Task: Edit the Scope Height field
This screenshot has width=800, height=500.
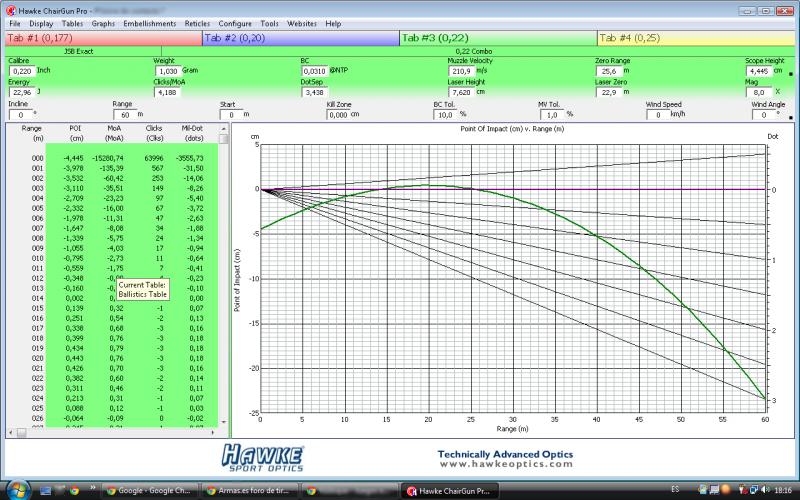Action: coord(758,72)
